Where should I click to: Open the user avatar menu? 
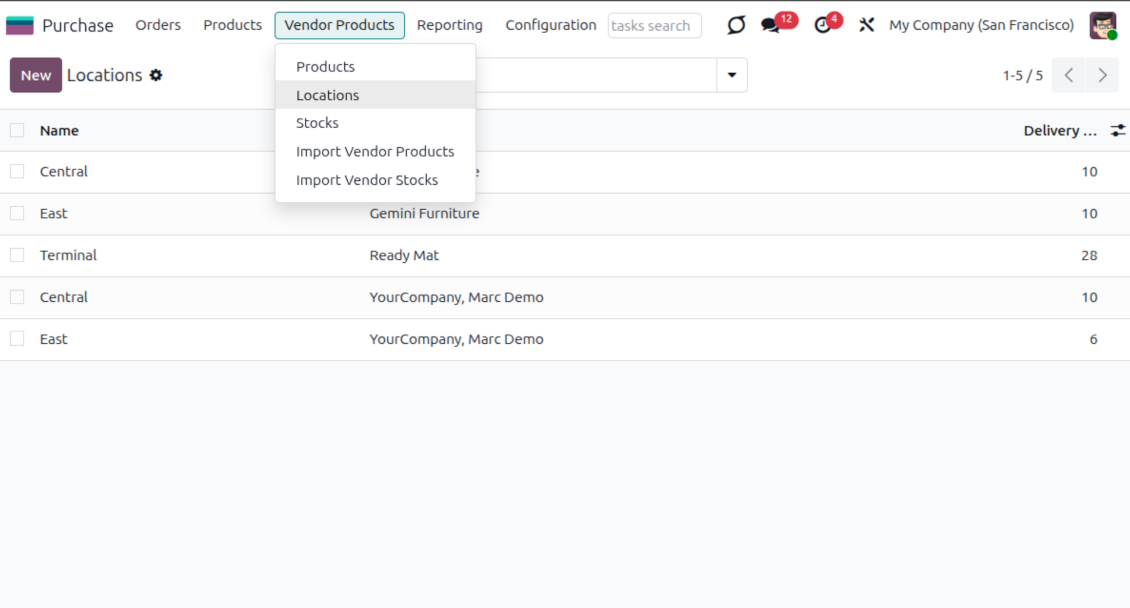1103,25
